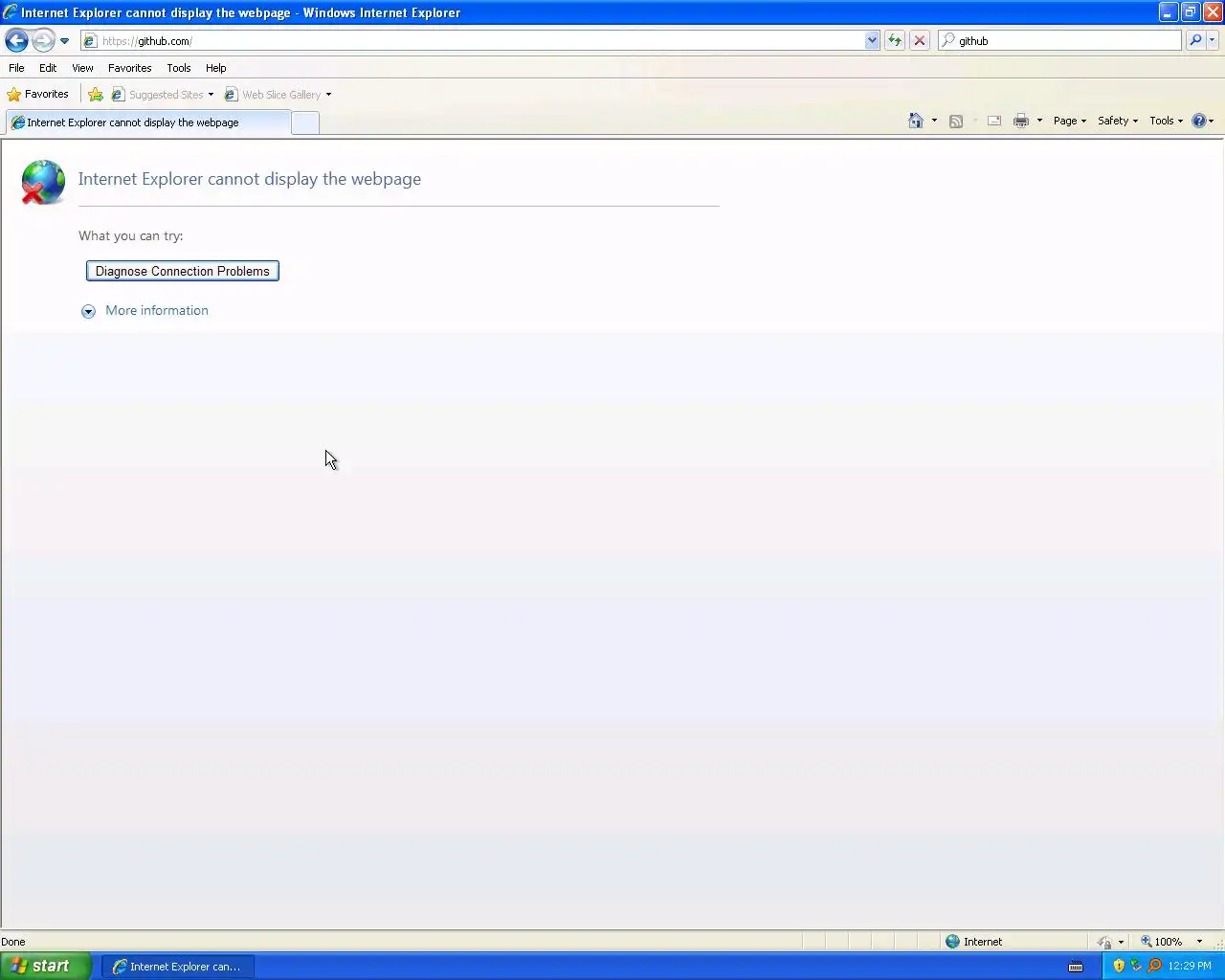This screenshot has width=1225, height=980.
Task: Expand the Suggested Sites dropdown arrow
Action: click(x=211, y=95)
